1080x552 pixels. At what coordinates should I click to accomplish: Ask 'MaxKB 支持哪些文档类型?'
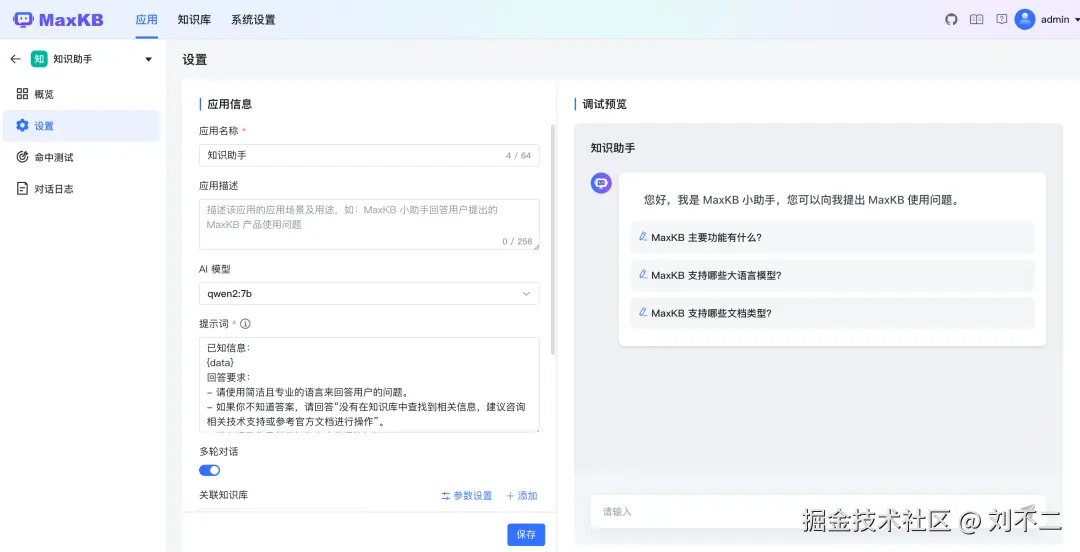pos(833,313)
